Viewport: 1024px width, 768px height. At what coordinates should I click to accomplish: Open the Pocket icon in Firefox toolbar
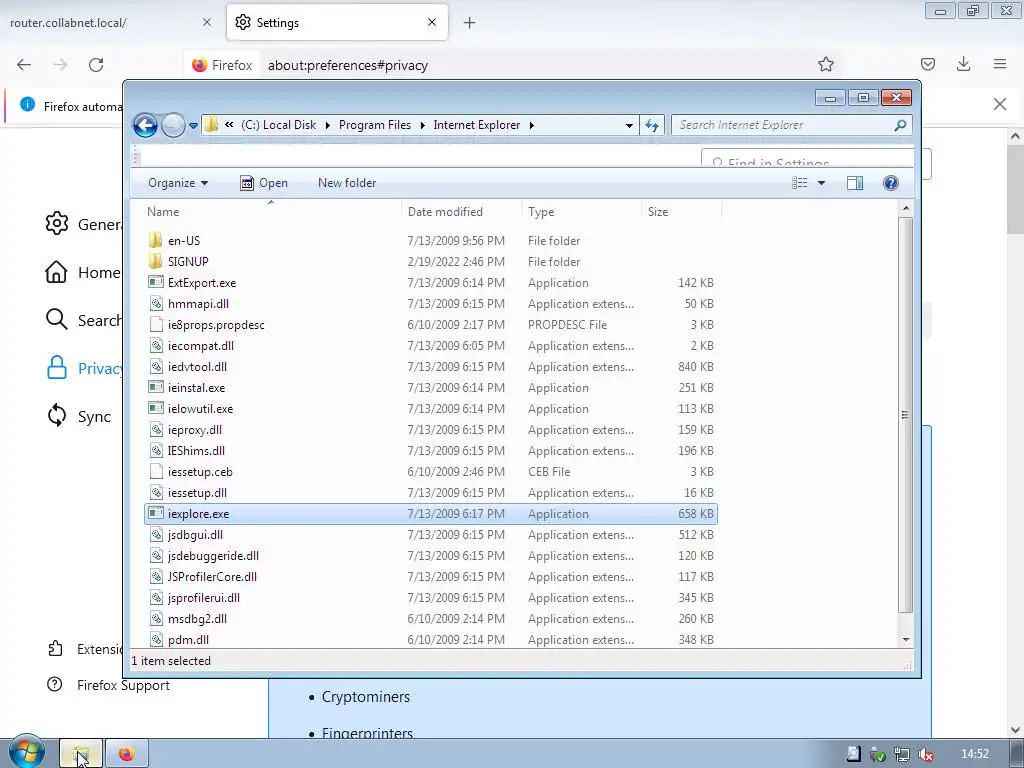coord(927,64)
